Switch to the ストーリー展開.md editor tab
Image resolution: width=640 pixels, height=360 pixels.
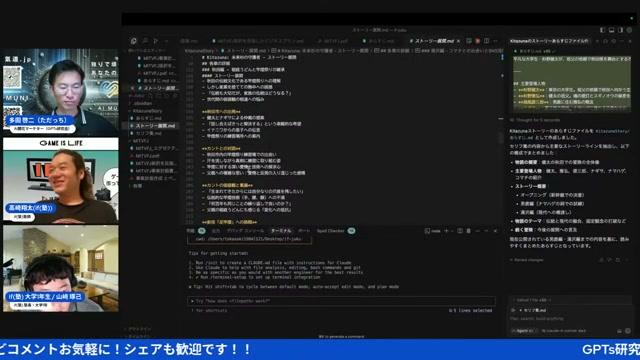[433, 41]
